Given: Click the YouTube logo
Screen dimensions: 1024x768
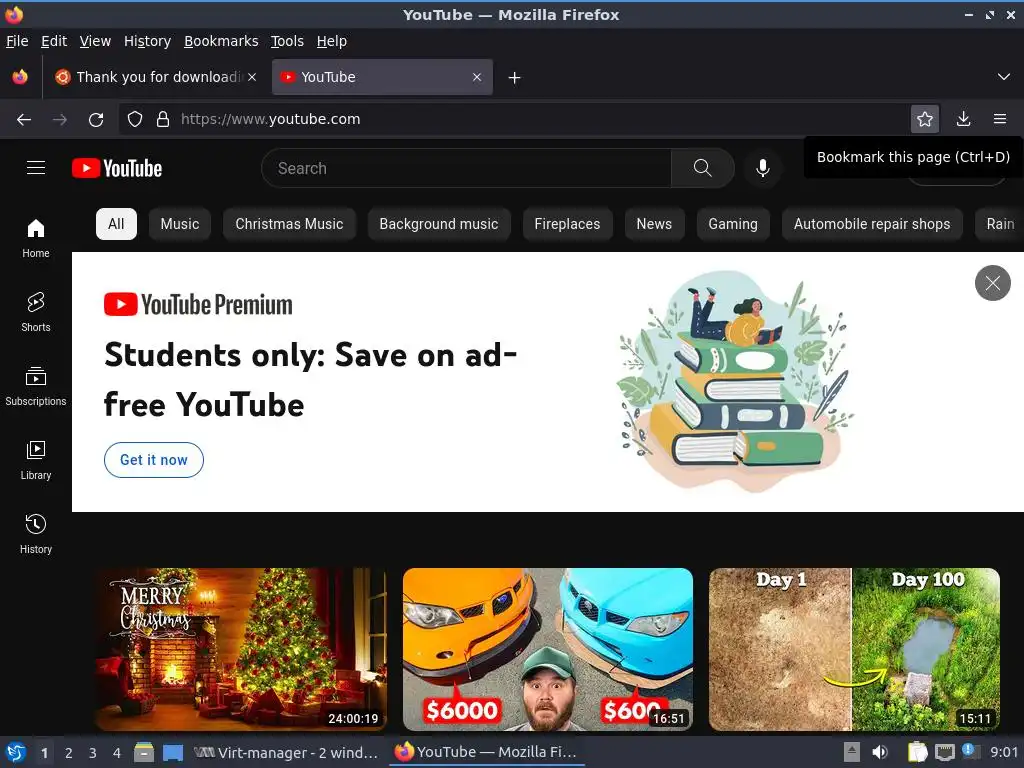Looking at the screenshot, I should point(117,168).
